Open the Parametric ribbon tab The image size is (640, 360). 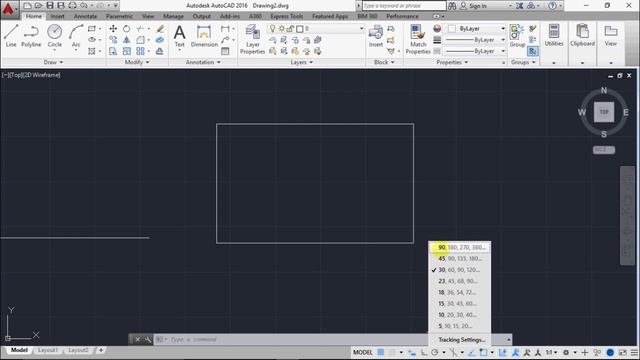point(119,16)
